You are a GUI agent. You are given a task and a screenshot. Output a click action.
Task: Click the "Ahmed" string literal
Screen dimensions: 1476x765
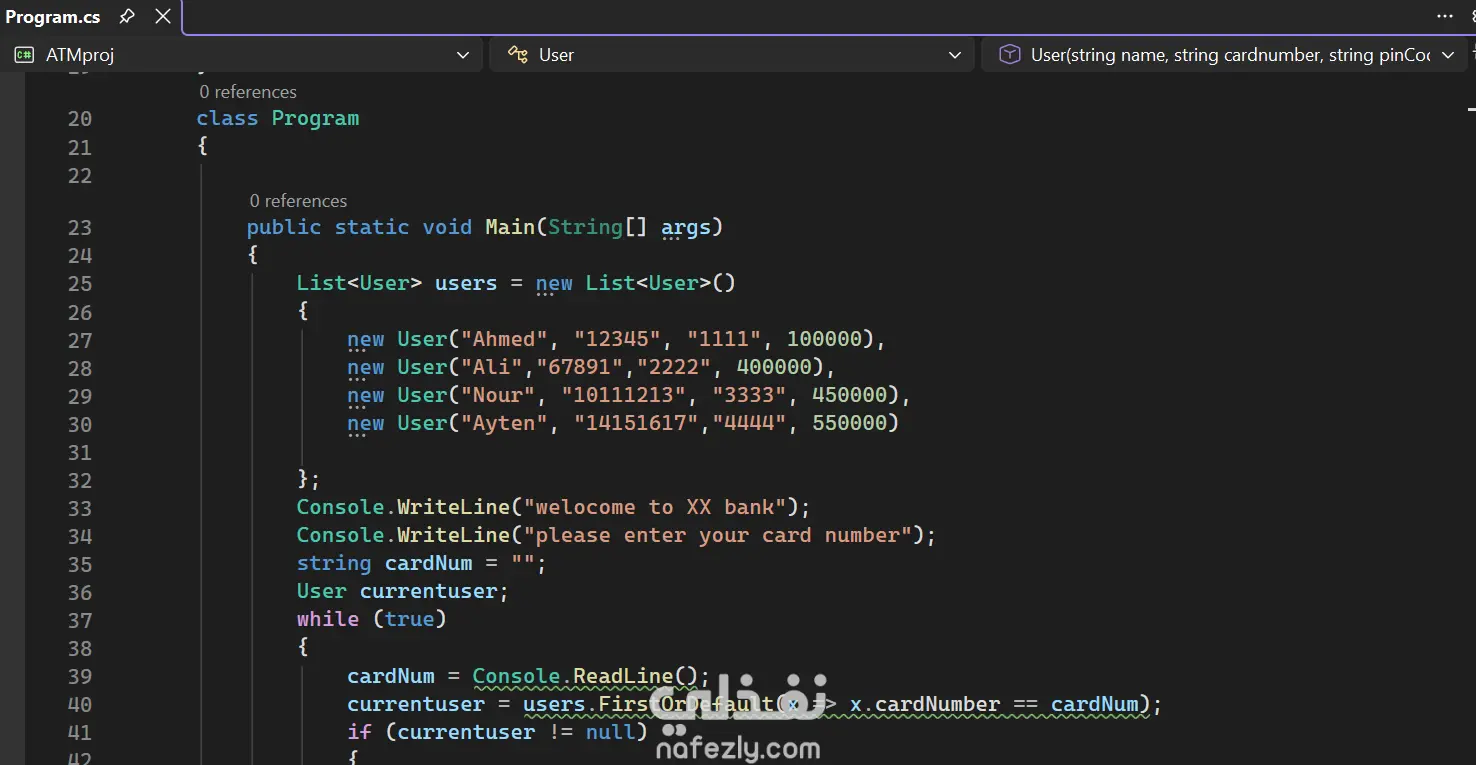click(x=504, y=339)
